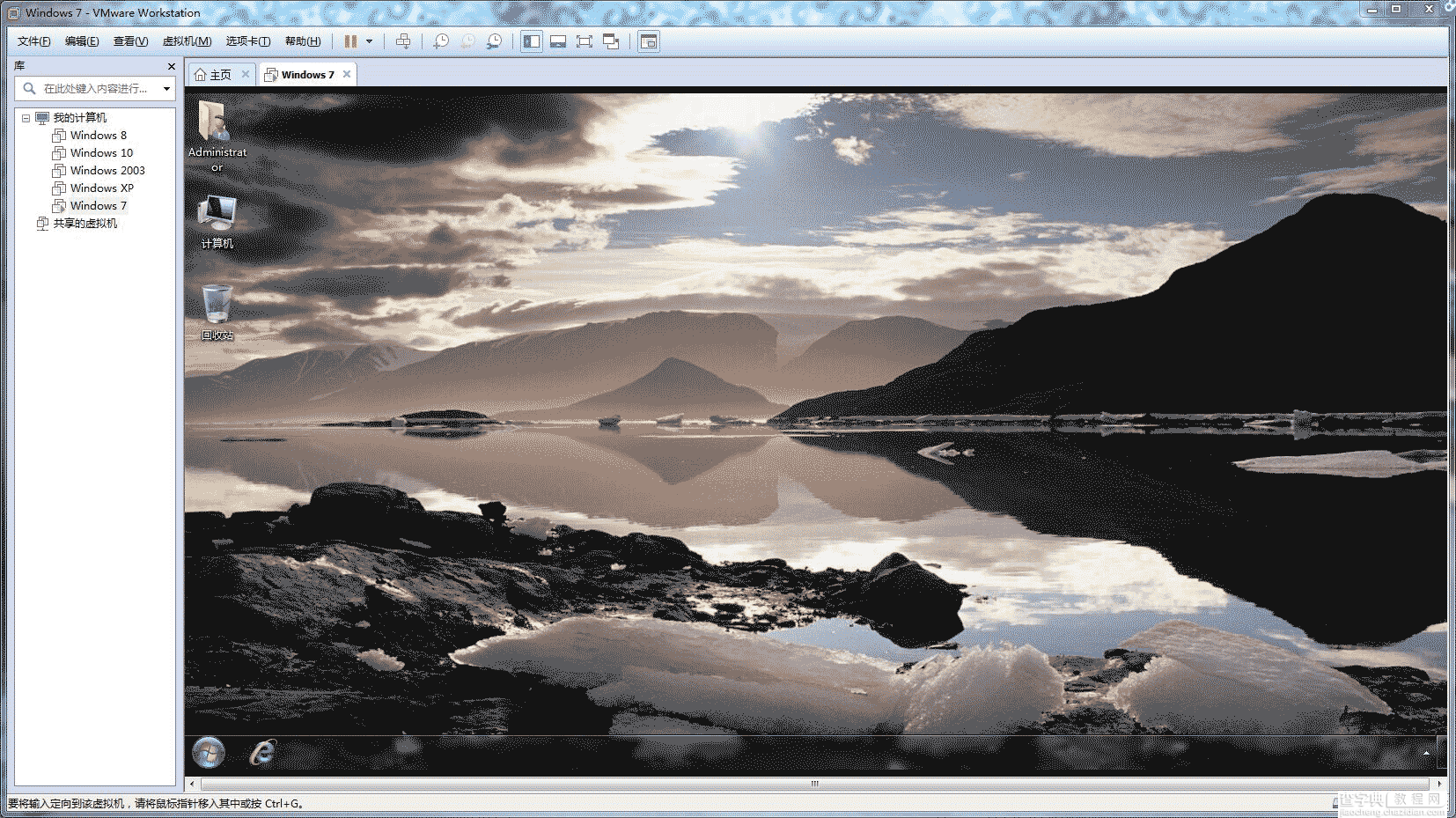The image size is (1456, 818).
Task: Launch Internet Explorer from guest taskbar
Action: (262, 753)
